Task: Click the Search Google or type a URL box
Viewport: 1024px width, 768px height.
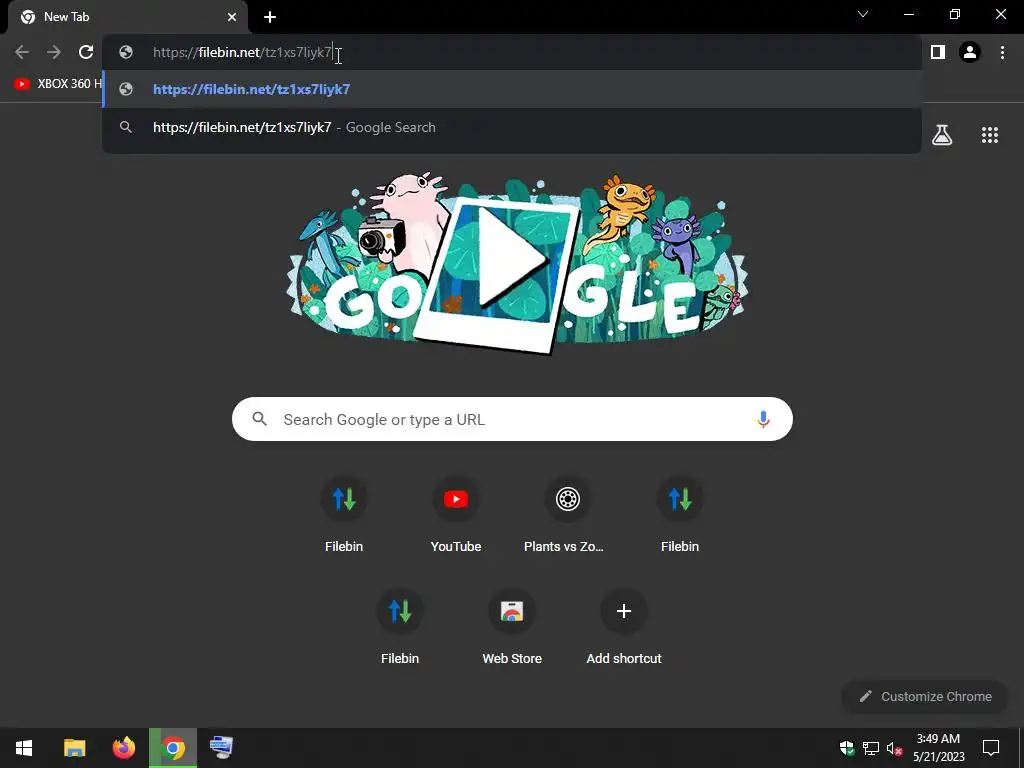Action: tap(512, 419)
